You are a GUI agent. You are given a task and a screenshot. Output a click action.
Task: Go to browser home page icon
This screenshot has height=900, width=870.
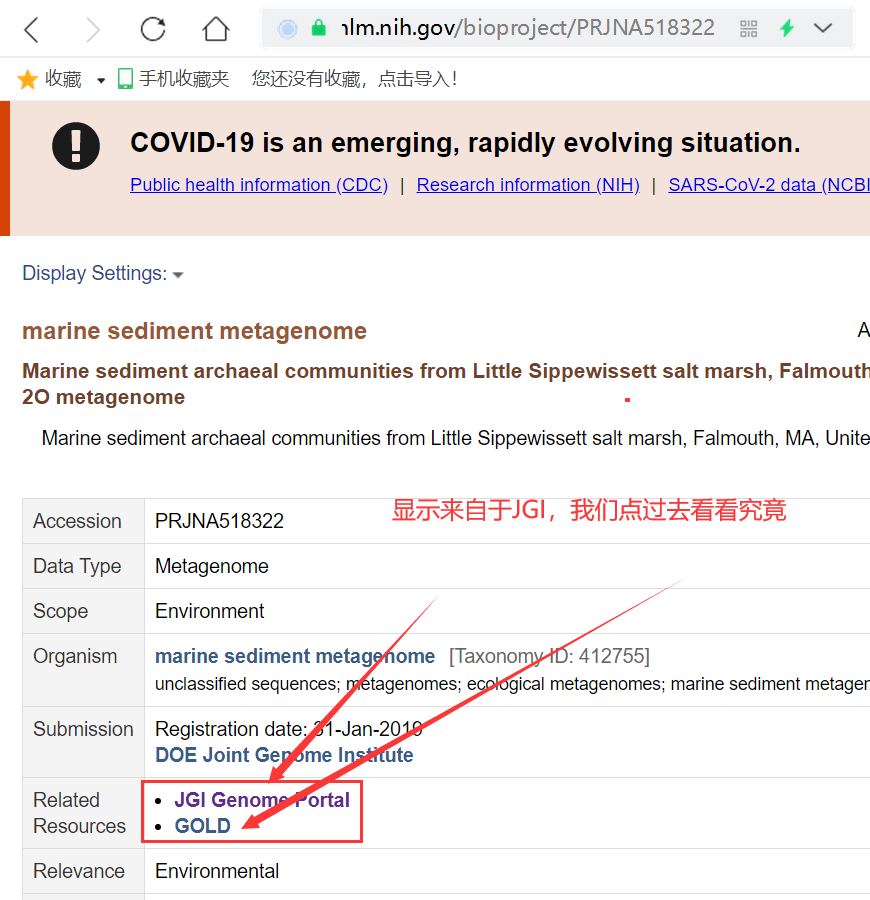[x=216, y=29]
